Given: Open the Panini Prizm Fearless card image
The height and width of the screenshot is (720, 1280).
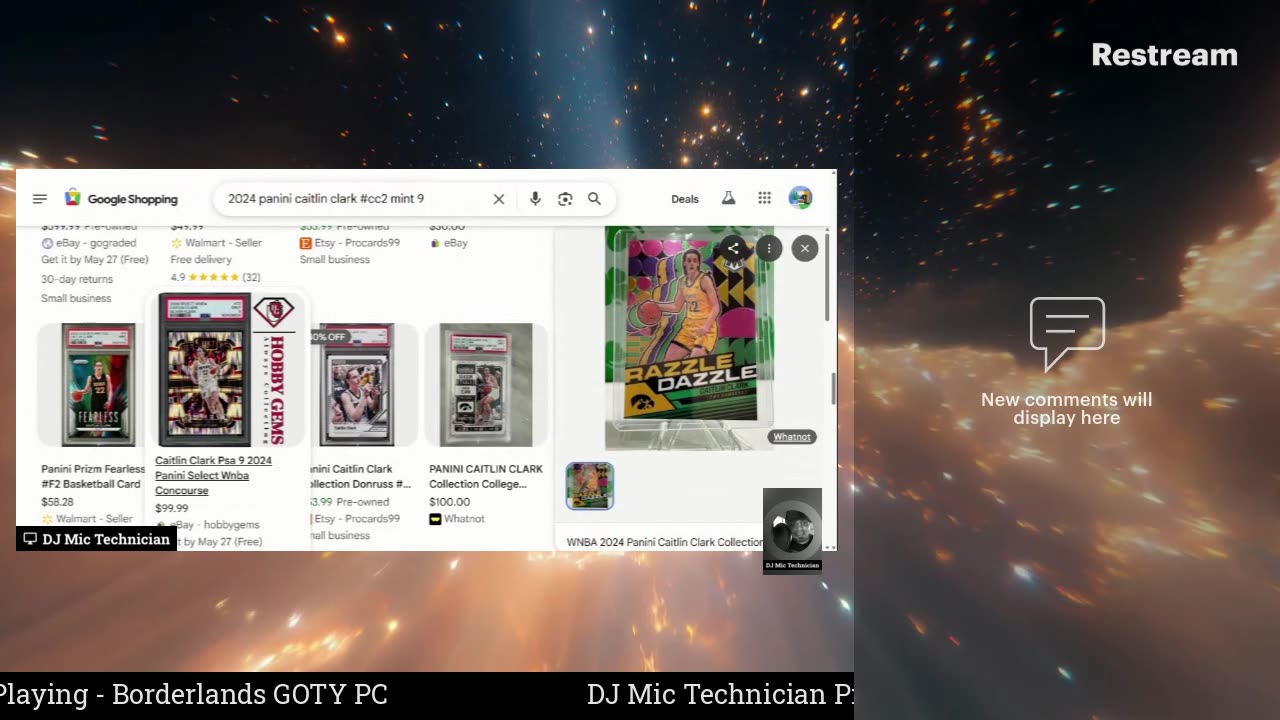Looking at the screenshot, I should pyautogui.click(x=98, y=385).
